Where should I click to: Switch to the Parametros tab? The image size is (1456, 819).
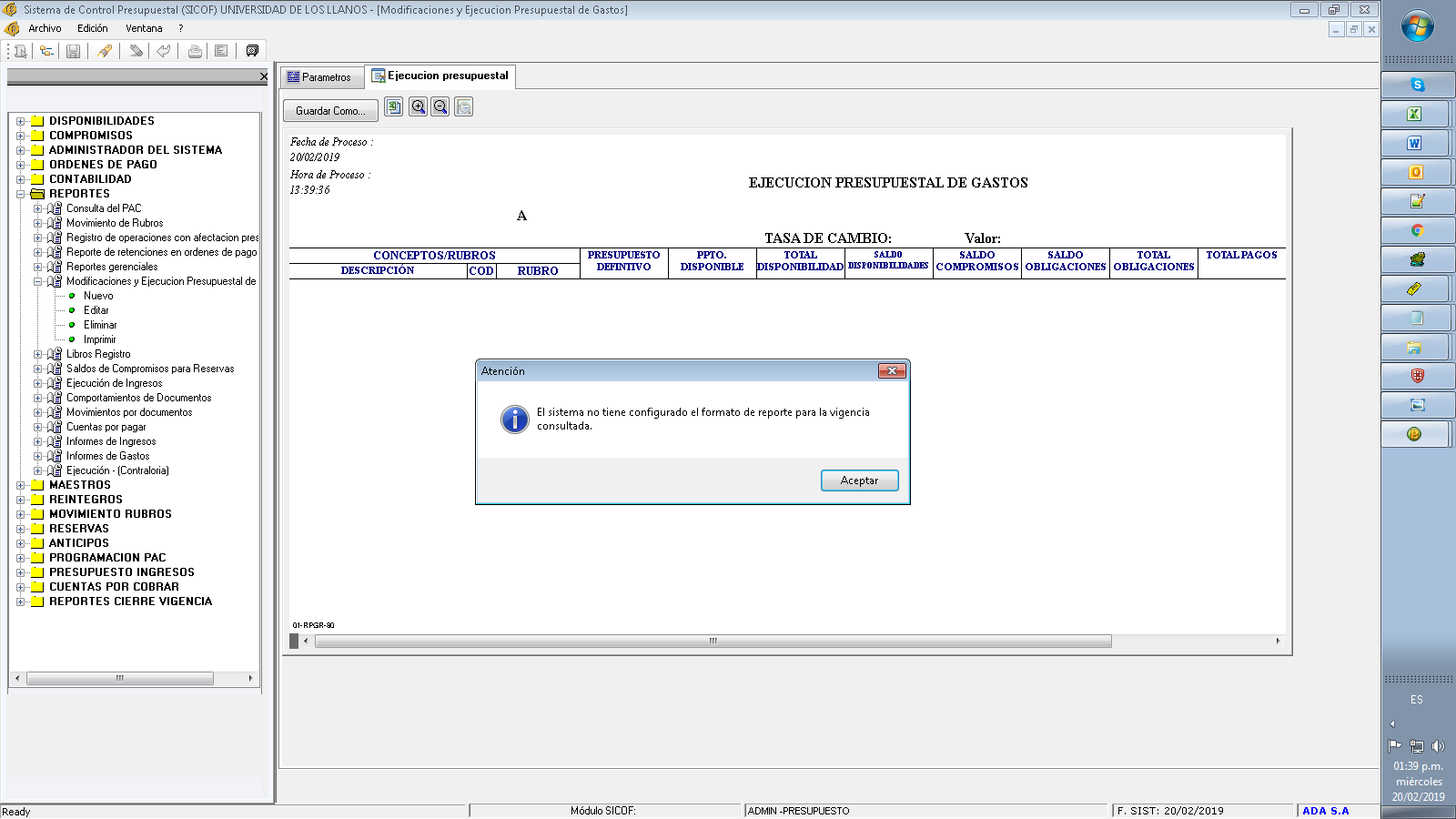pyautogui.click(x=319, y=77)
